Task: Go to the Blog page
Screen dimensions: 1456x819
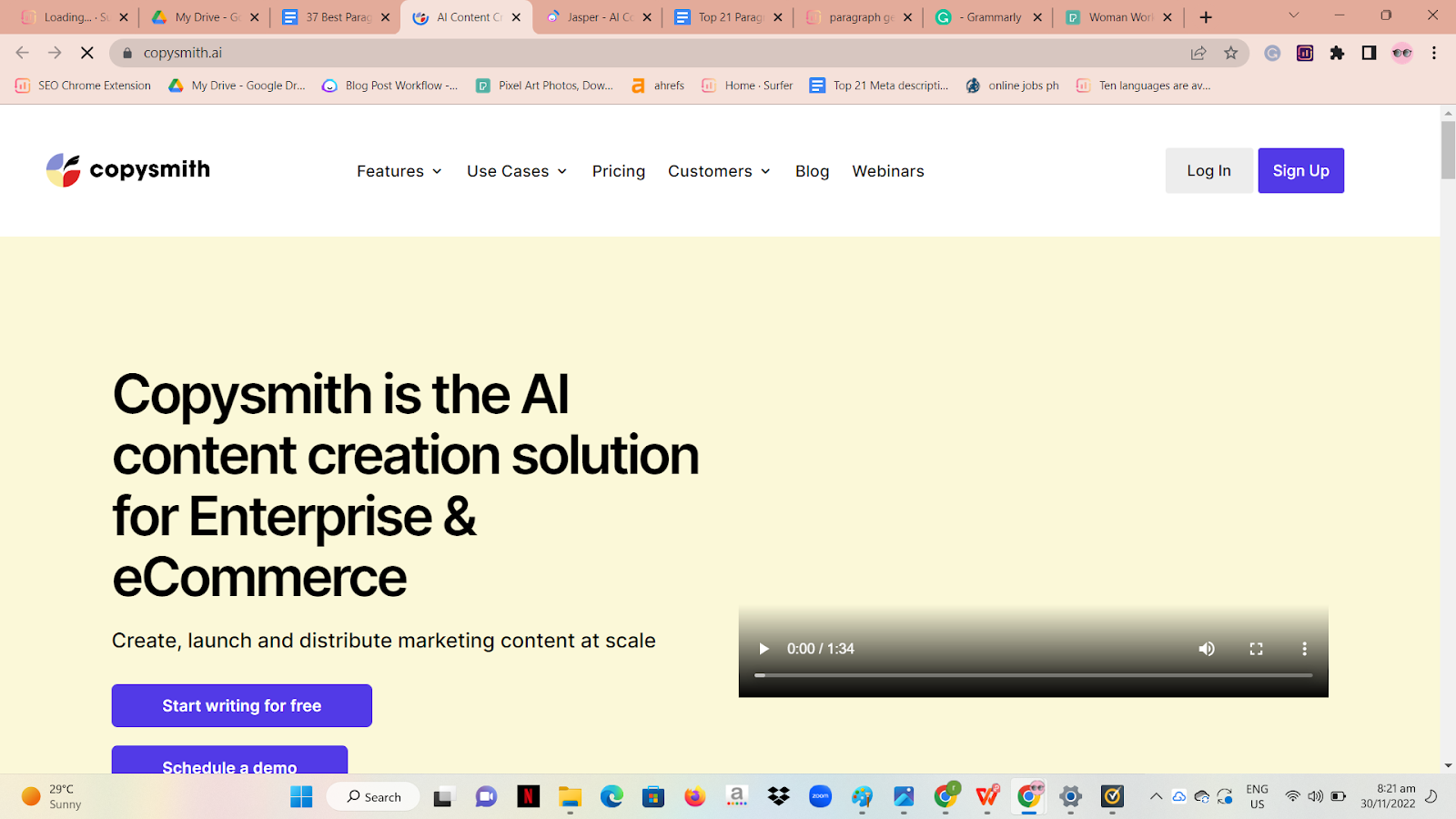Action: 812,171
